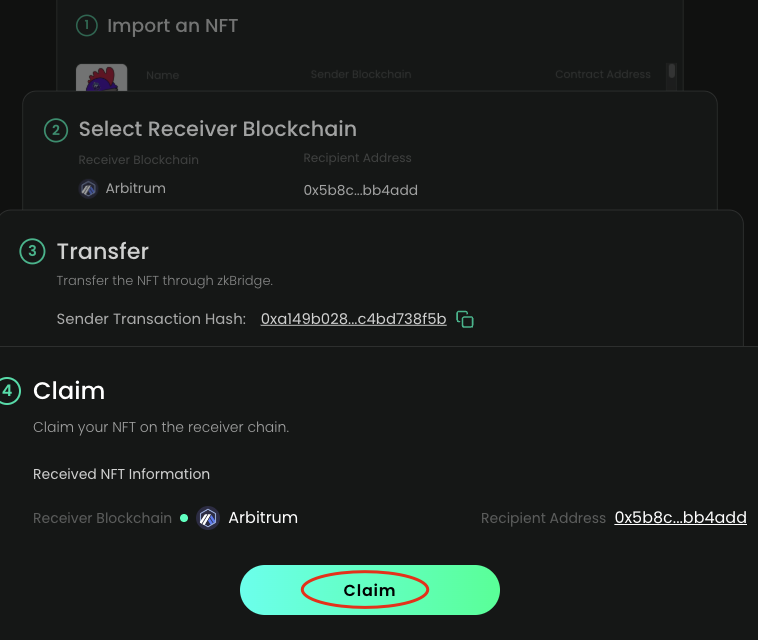Click Arbitrum logo under Select Receiver Blockchain
758x640 pixels.
coord(89,188)
